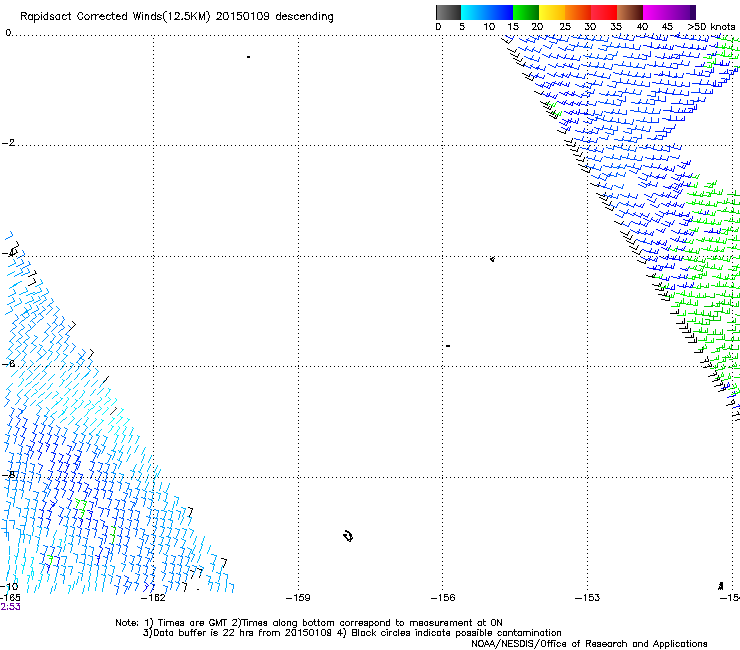Click the '35' label under the color bar
Viewport: 740px width, 650px height.
[x=616, y=27]
